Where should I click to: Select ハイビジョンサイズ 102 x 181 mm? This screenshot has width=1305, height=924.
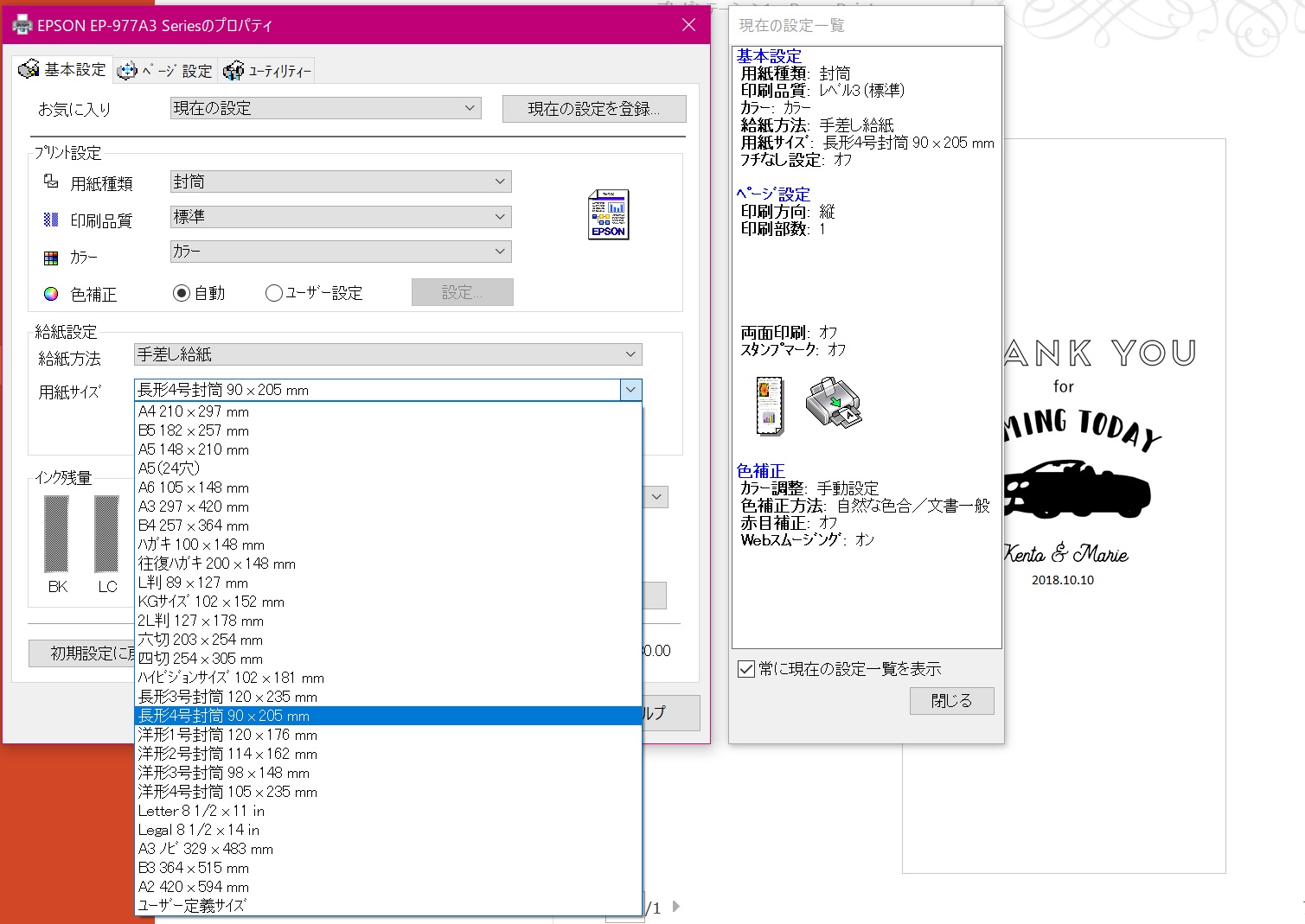(x=388, y=678)
